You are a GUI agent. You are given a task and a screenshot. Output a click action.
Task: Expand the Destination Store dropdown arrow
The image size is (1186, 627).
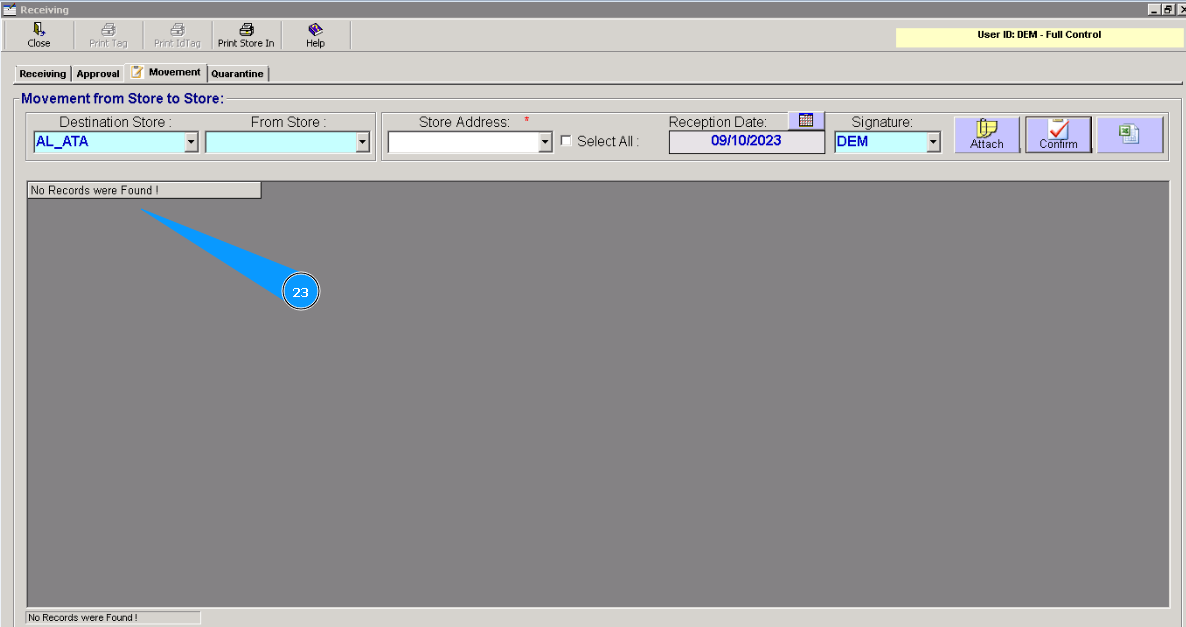coord(191,142)
